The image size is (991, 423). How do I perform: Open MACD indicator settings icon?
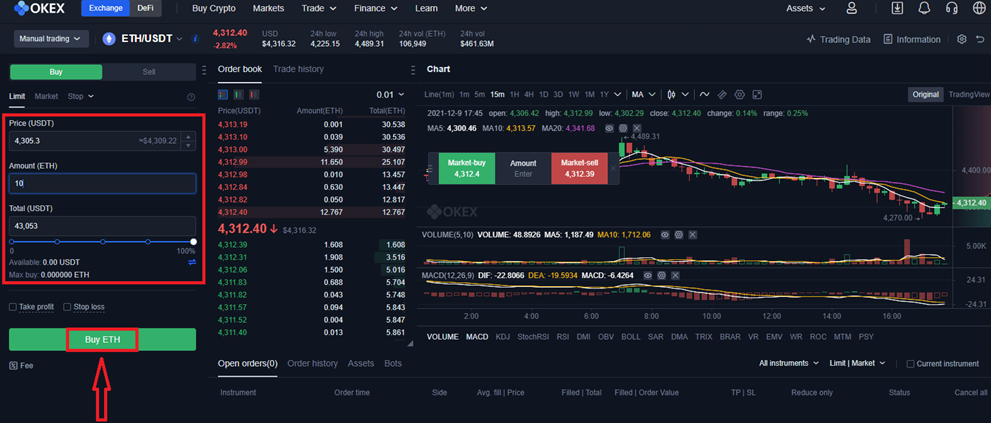pyautogui.click(x=662, y=276)
